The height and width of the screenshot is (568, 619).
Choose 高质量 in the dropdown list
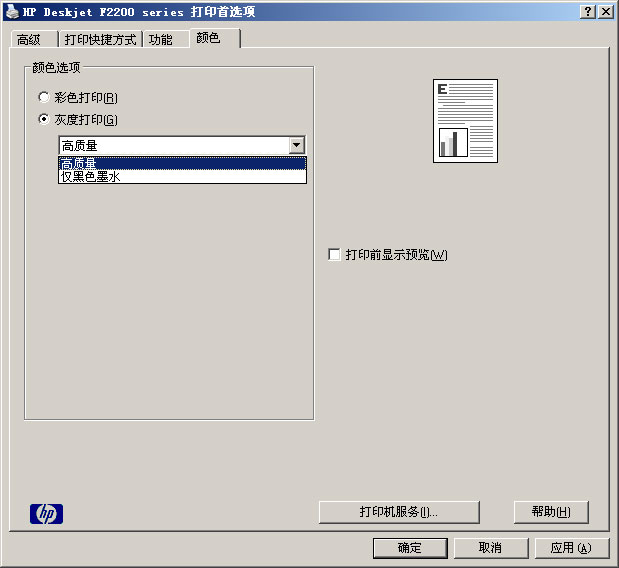pyautogui.click(x=182, y=163)
